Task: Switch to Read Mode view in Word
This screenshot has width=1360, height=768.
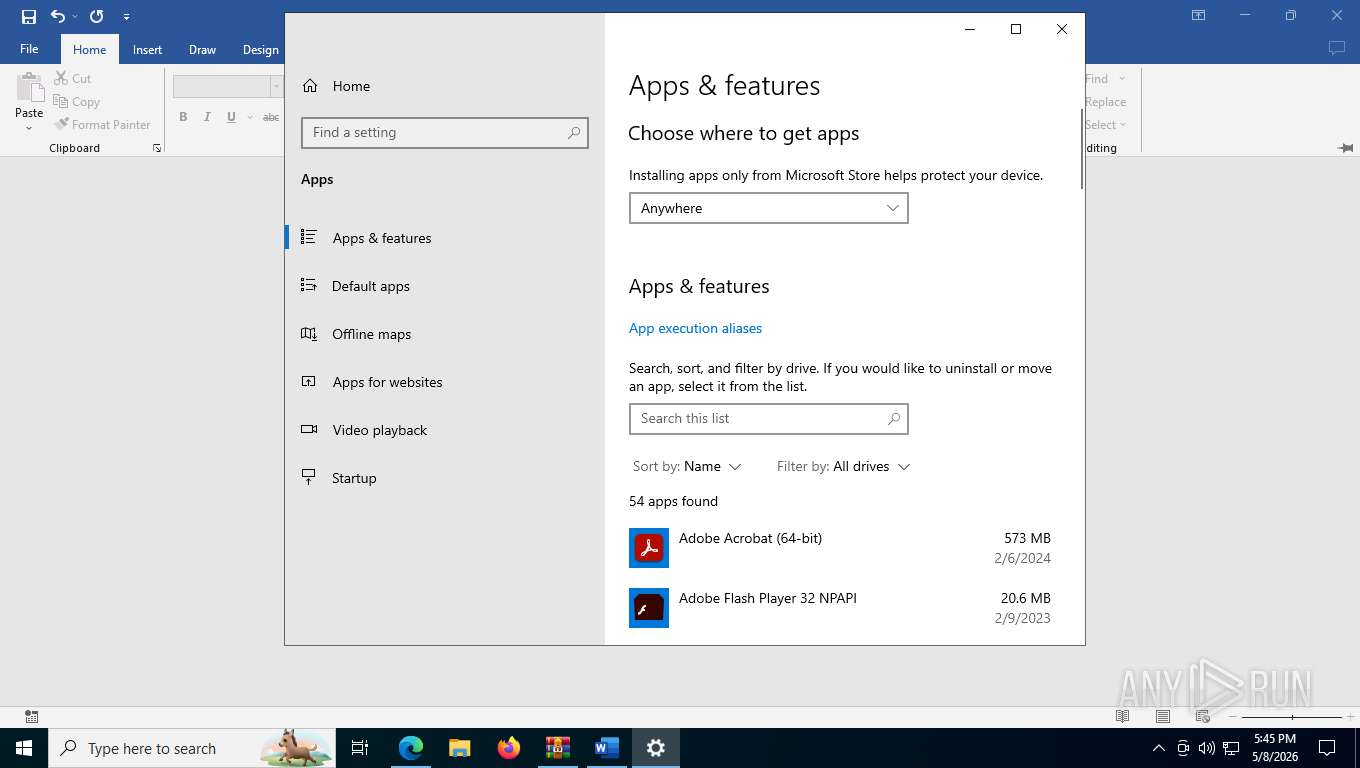Action: point(1122,716)
